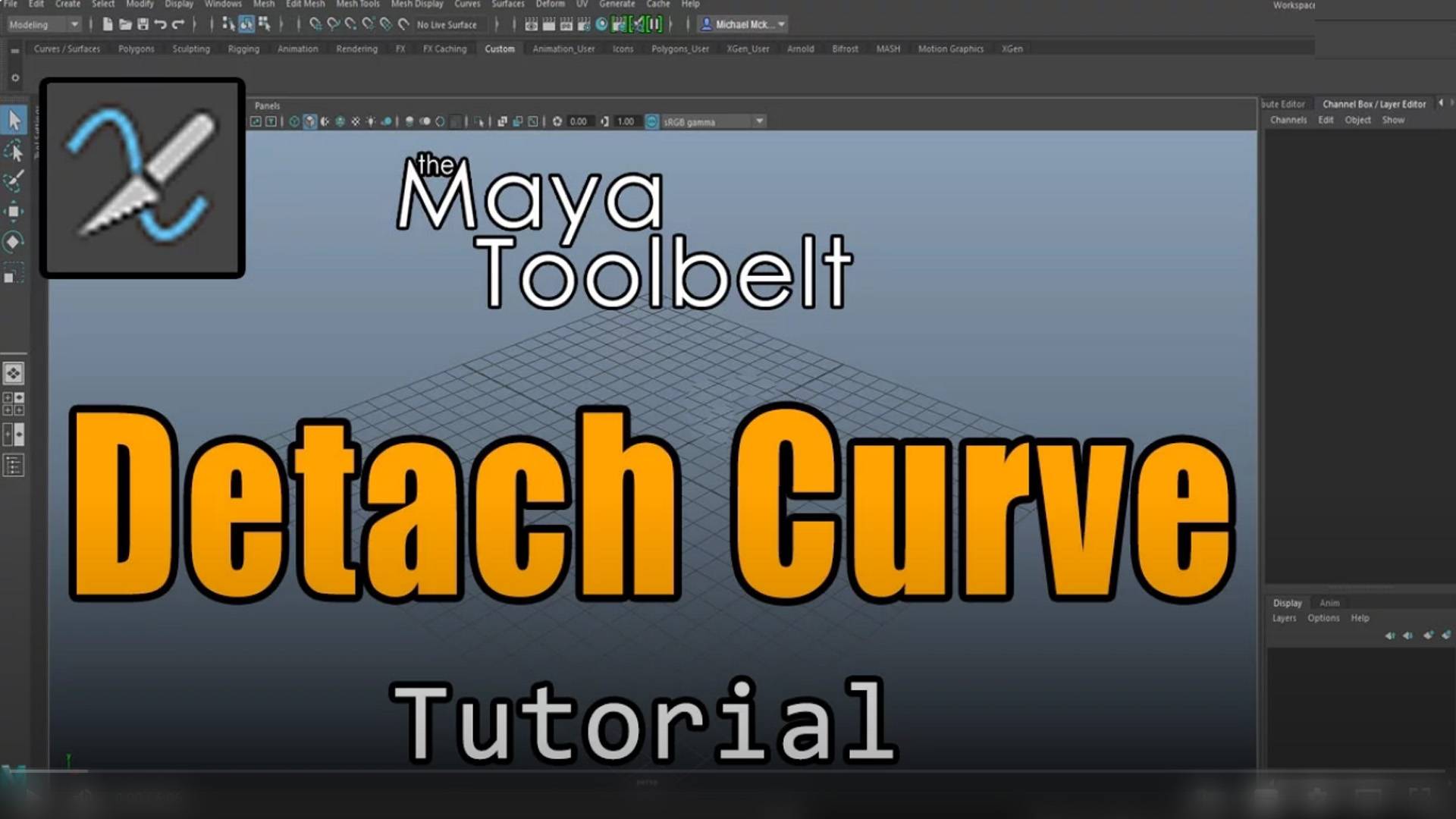
Task: Select the Rotate tool
Action: (x=14, y=242)
